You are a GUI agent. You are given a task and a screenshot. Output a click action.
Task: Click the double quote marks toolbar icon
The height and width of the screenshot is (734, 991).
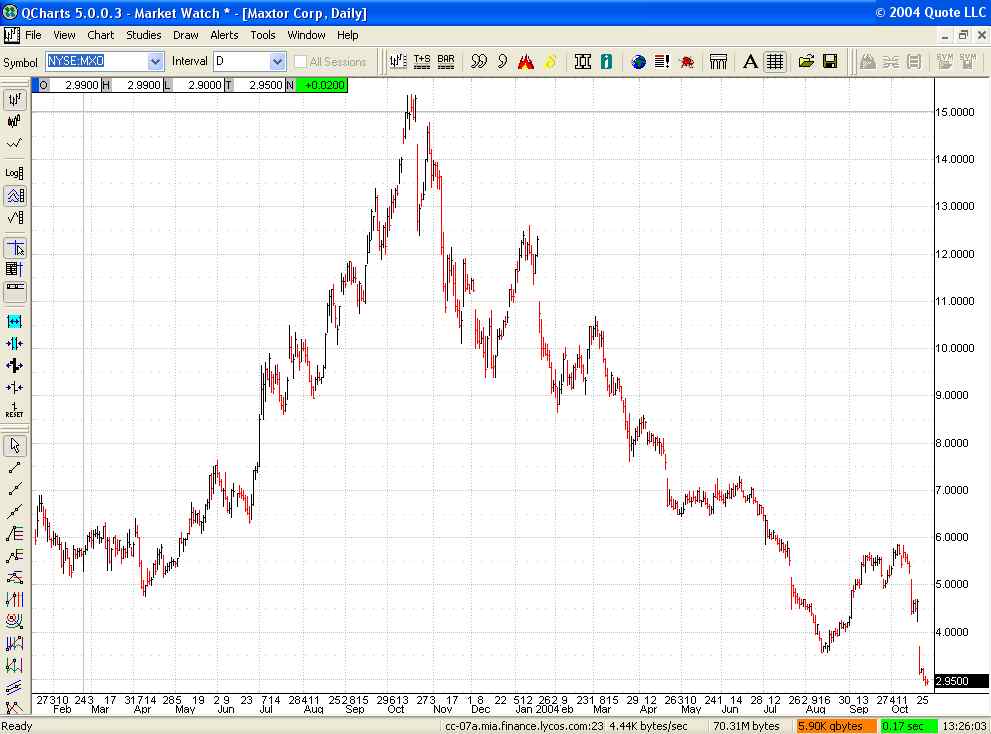click(x=479, y=61)
